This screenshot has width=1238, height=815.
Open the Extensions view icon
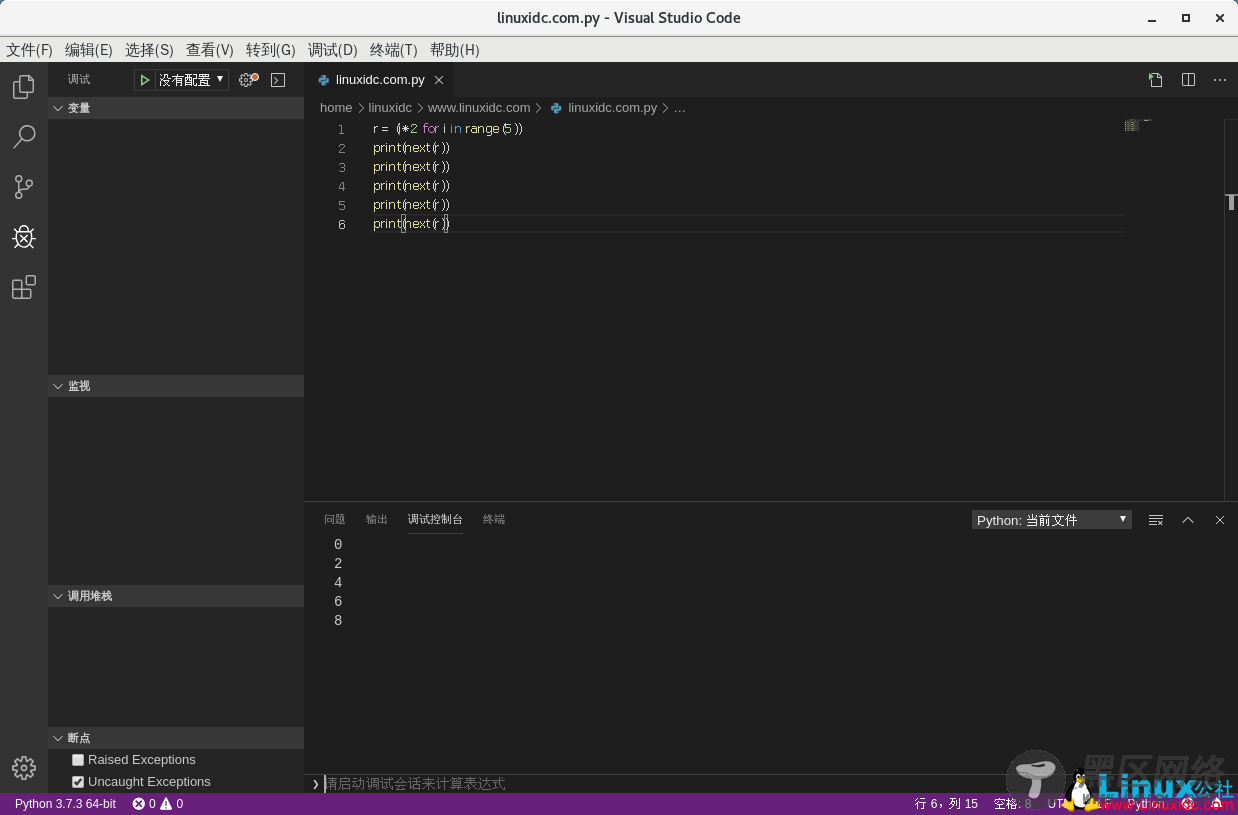[24, 288]
